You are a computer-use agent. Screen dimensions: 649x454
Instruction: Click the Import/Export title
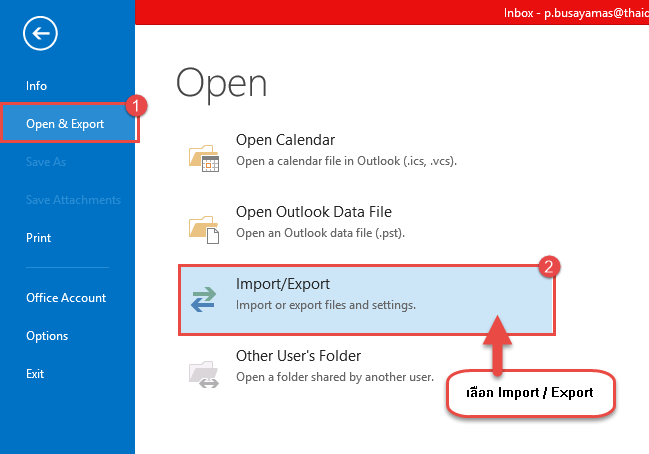[283, 284]
